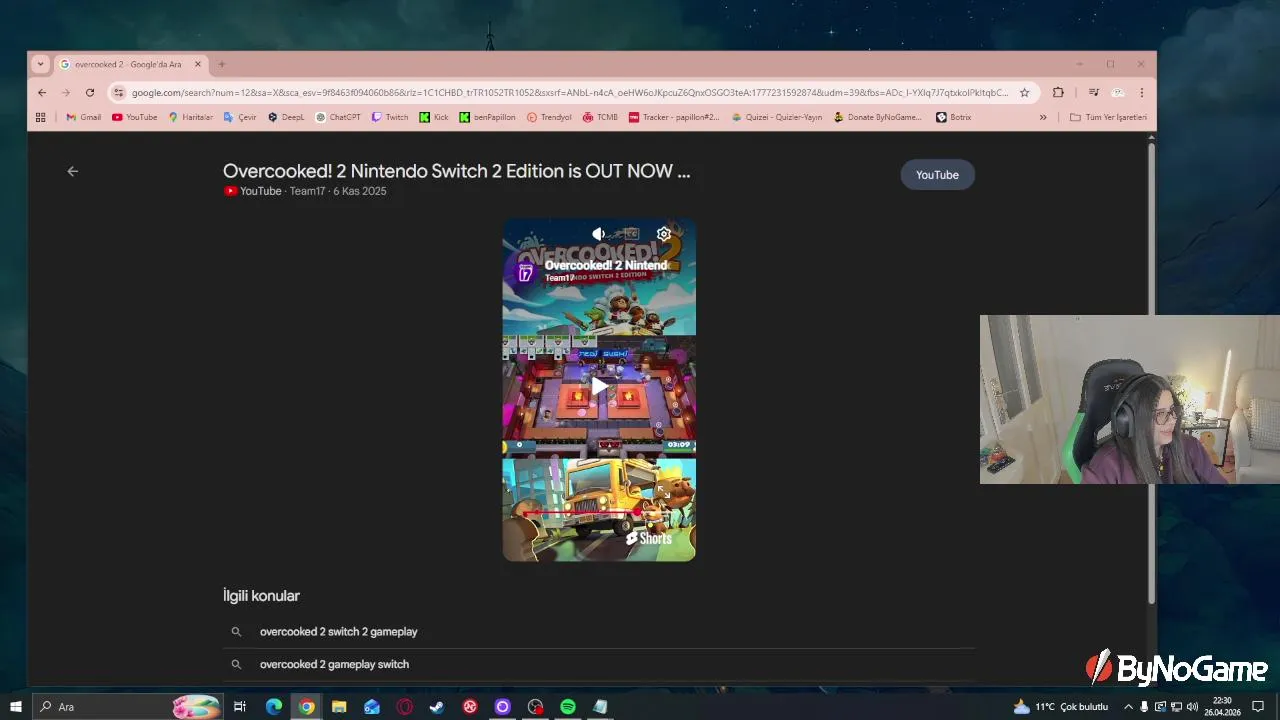Open the DeepL bookmark
1280x720 pixels.
click(286, 117)
